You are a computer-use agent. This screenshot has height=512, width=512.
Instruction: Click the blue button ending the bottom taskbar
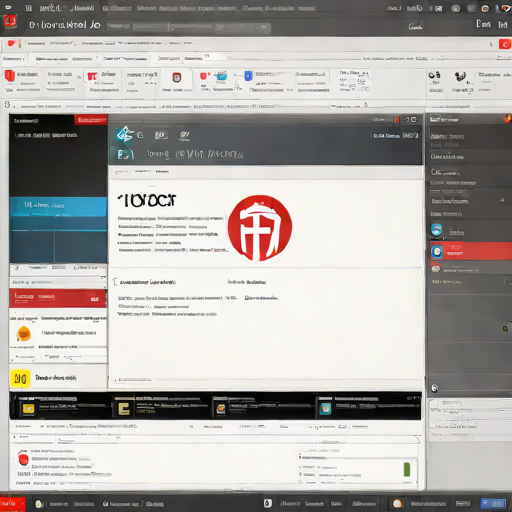[x=493, y=503]
